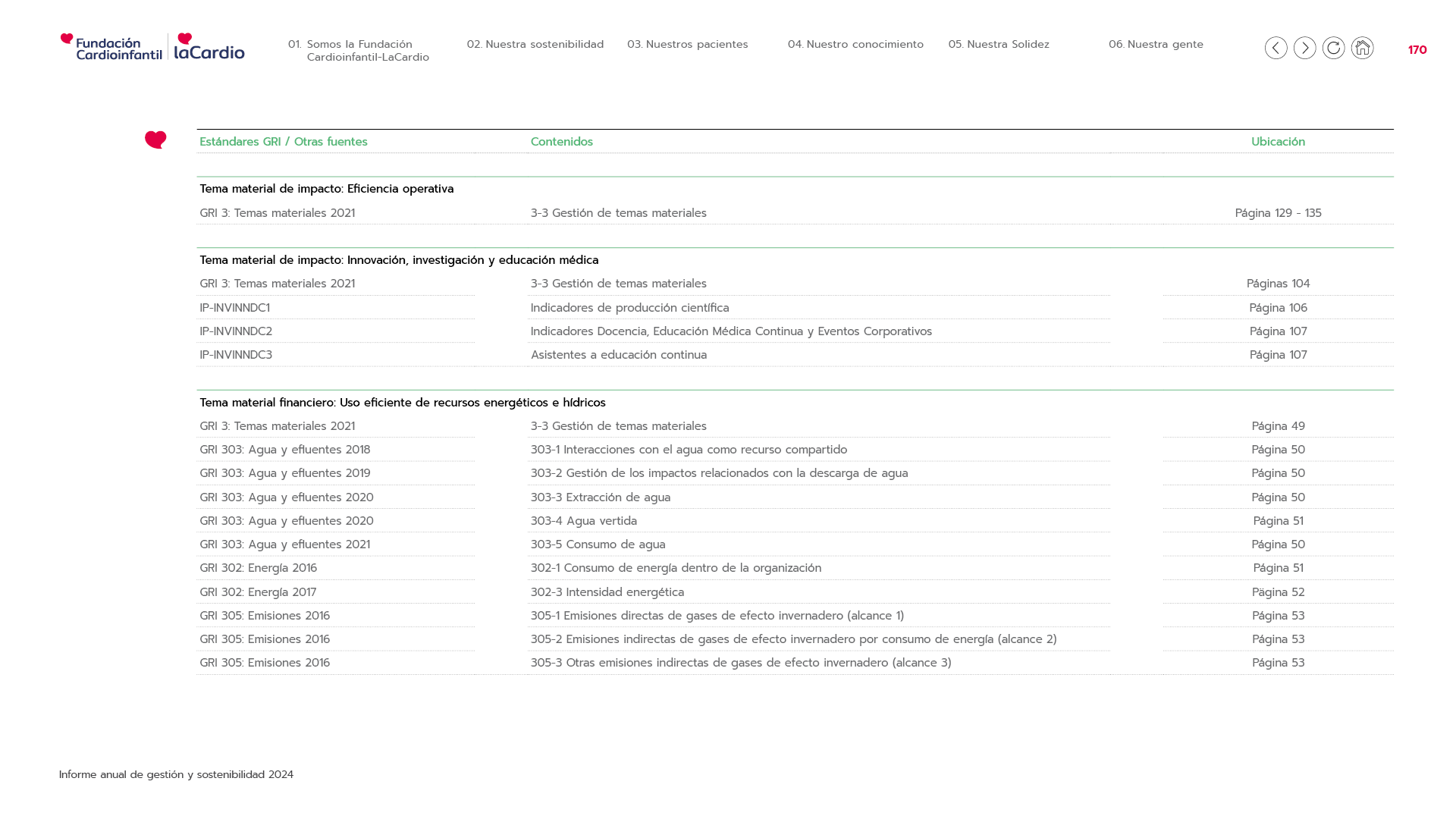Click '305-2 Emisiones indirectas' (alcance 2) content
This screenshot has width=1456, height=819.
(793, 639)
